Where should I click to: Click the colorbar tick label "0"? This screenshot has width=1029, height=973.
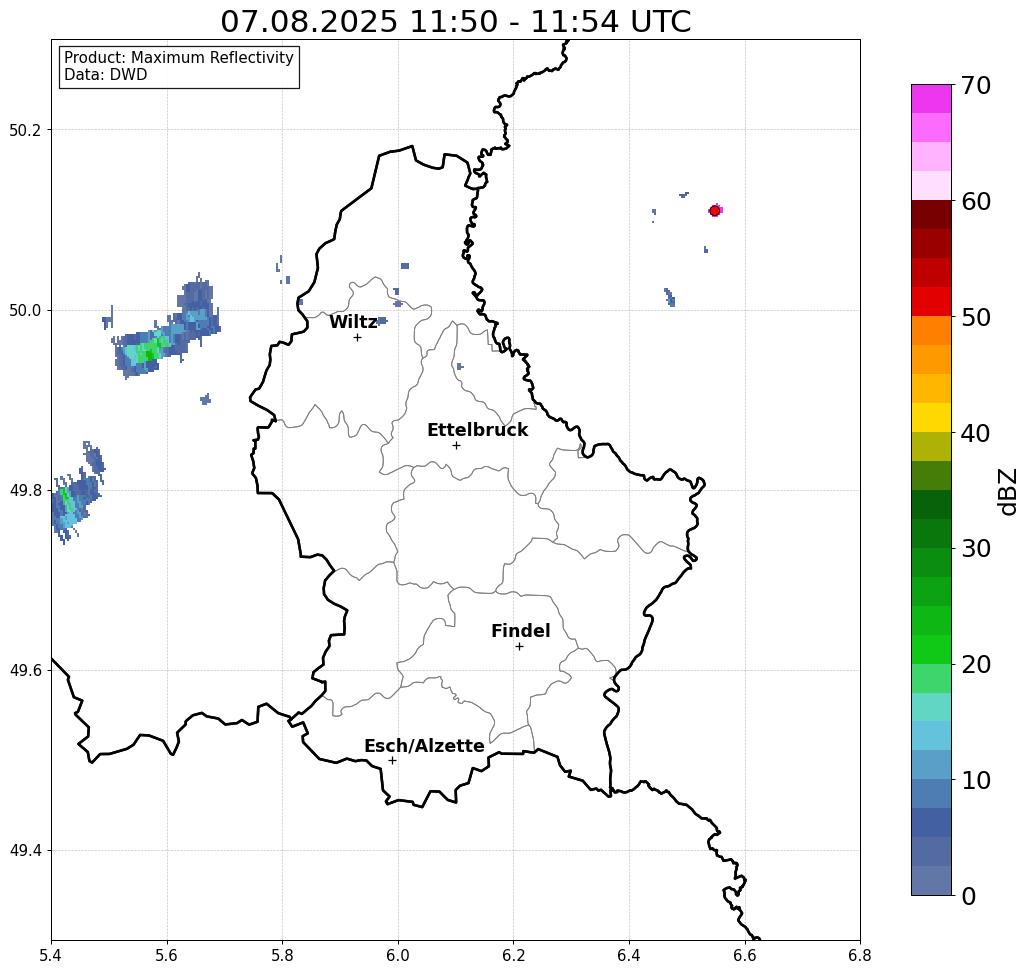click(969, 896)
